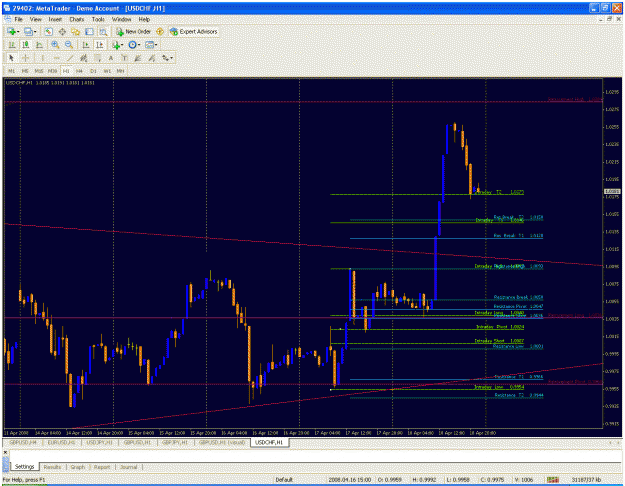
Task: Open the Tools menu
Action: tap(98, 19)
